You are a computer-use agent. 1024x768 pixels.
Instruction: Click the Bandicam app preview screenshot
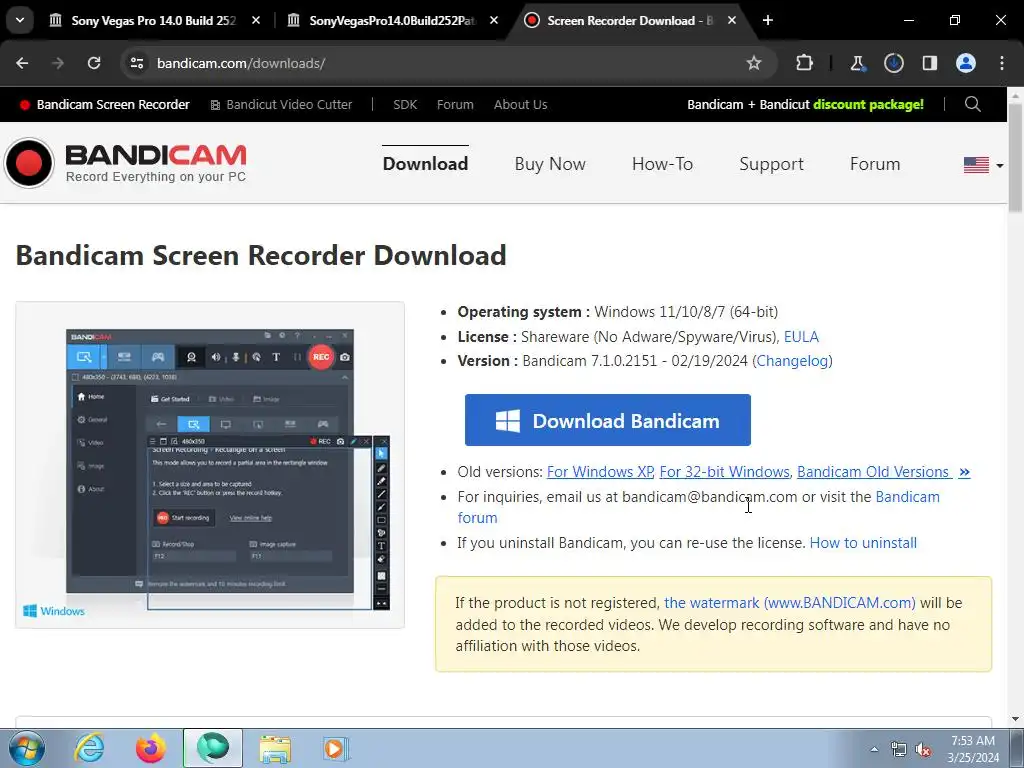[x=210, y=465]
